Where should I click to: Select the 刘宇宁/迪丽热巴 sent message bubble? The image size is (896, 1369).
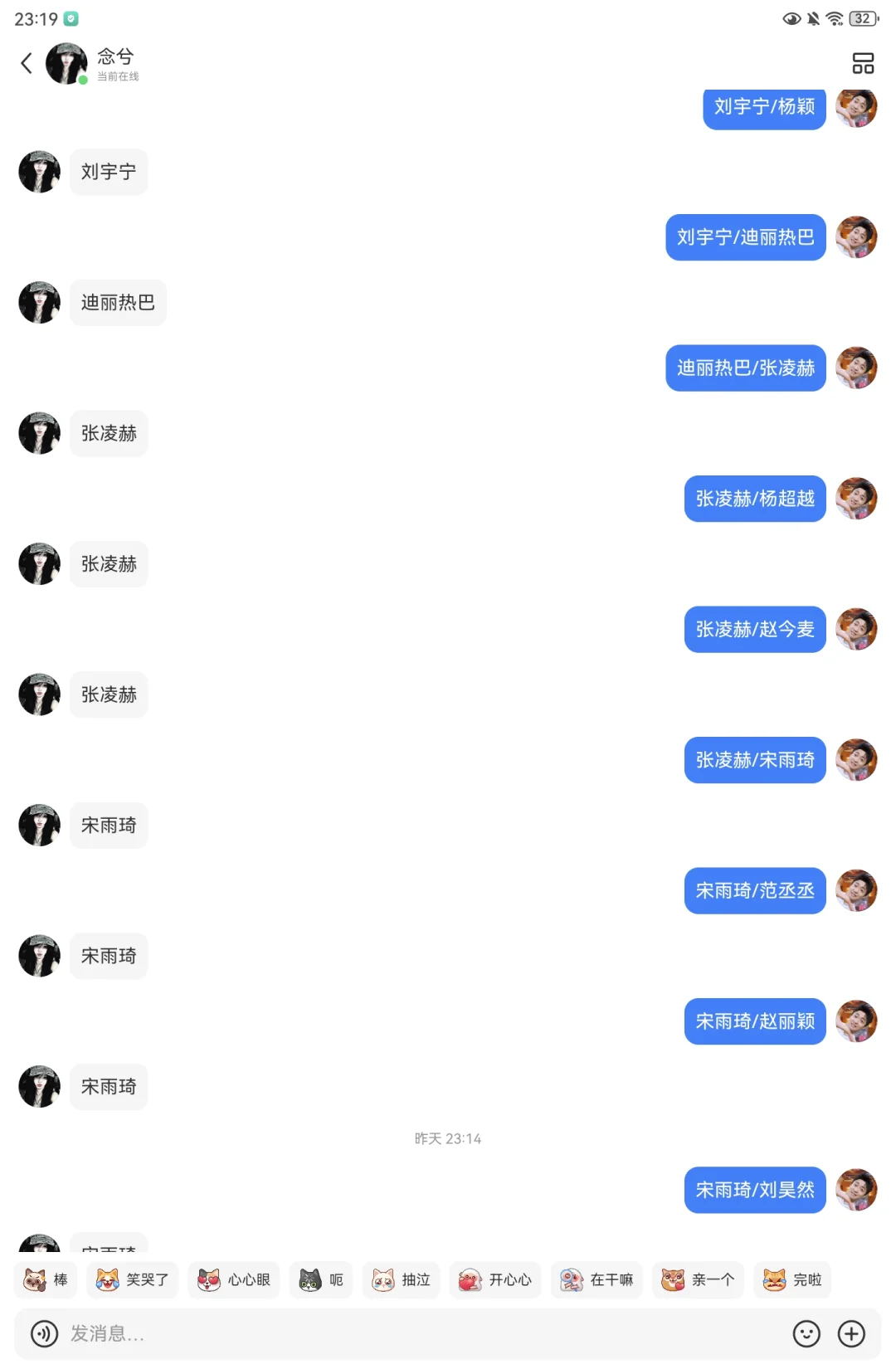point(746,237)
